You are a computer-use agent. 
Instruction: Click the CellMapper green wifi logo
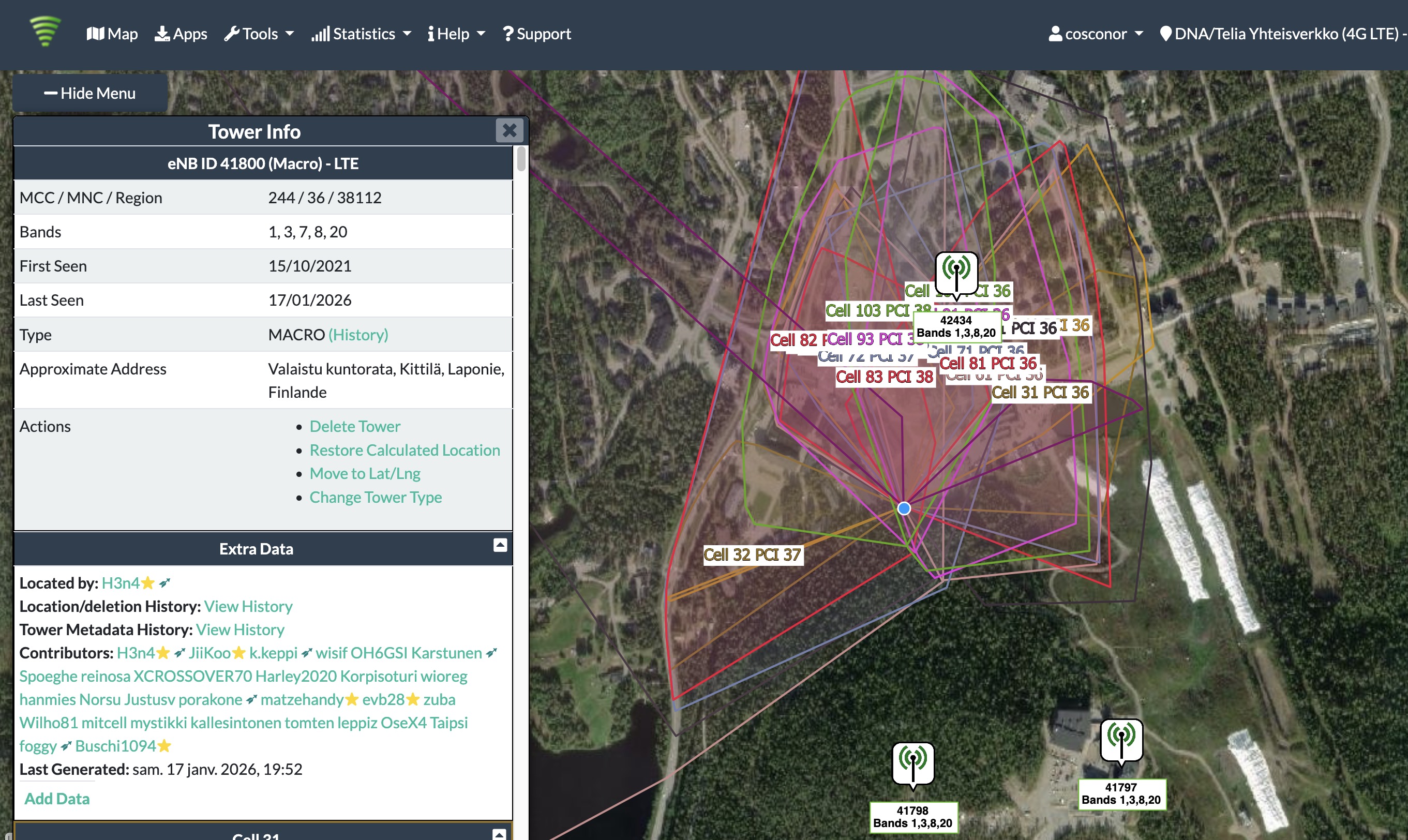tap(44, 32)
